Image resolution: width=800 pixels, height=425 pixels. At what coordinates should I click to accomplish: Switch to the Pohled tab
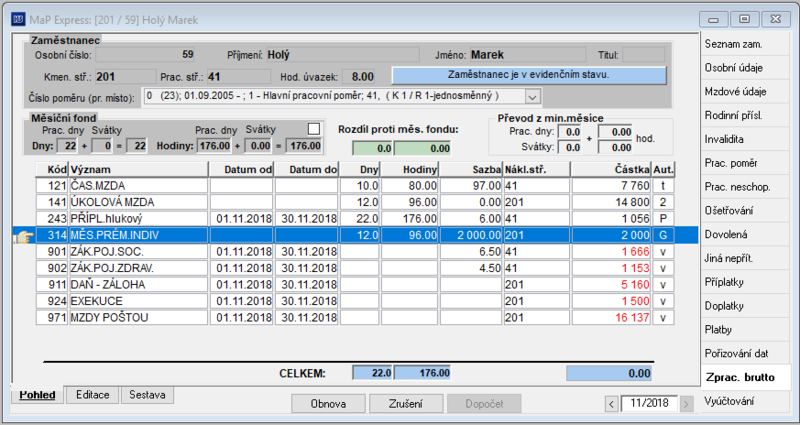click(37, 395)
